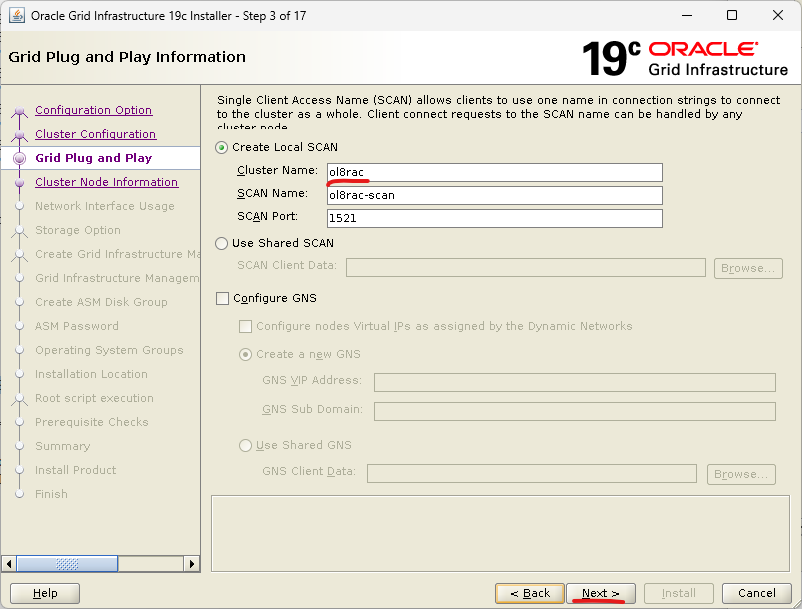The height and width of the screenshot is (609, 802).
Task: Click the SCAN Name input field
Action: [x=495, y=195]
